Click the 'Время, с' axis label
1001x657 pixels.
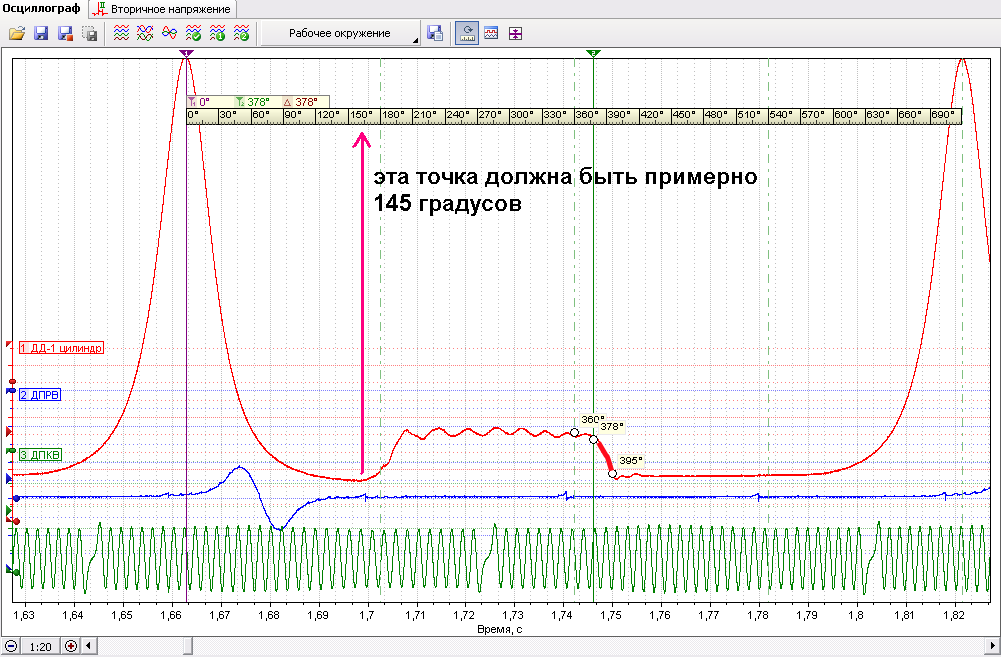[500, 630]
